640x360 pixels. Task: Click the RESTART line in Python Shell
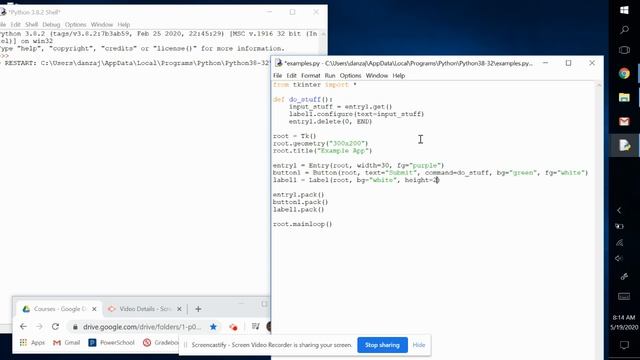click(135, 63)
